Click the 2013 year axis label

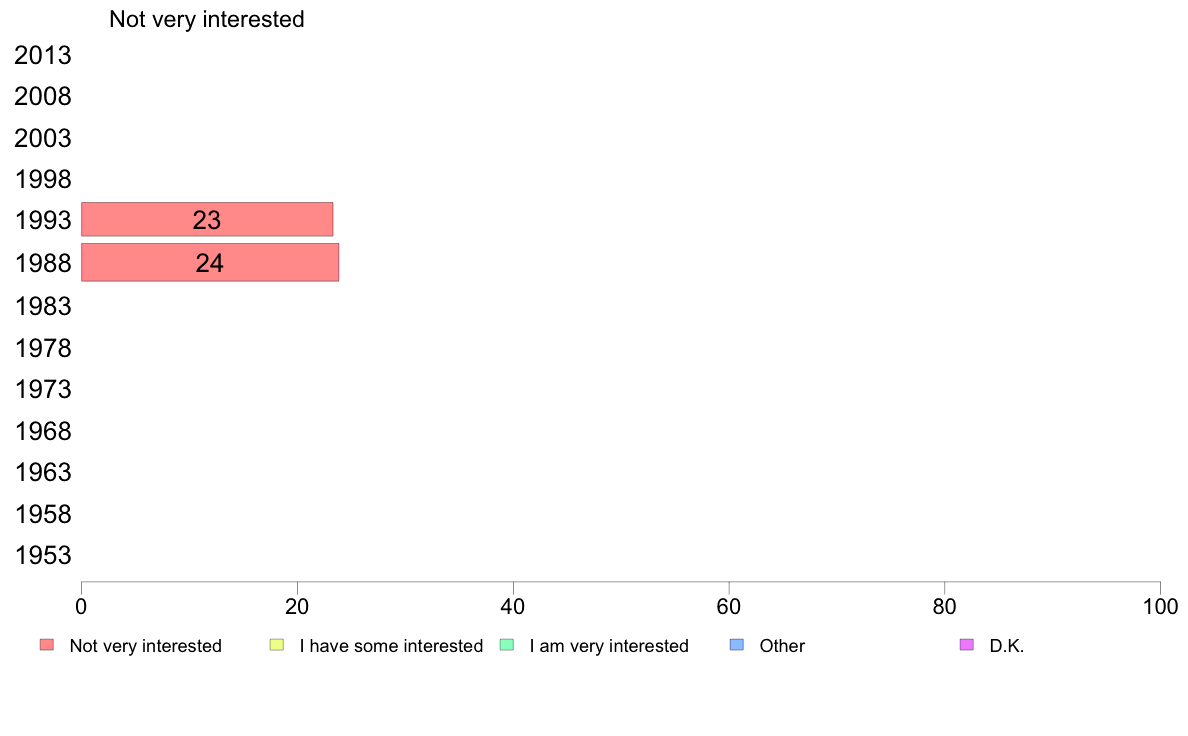(43, 56)
